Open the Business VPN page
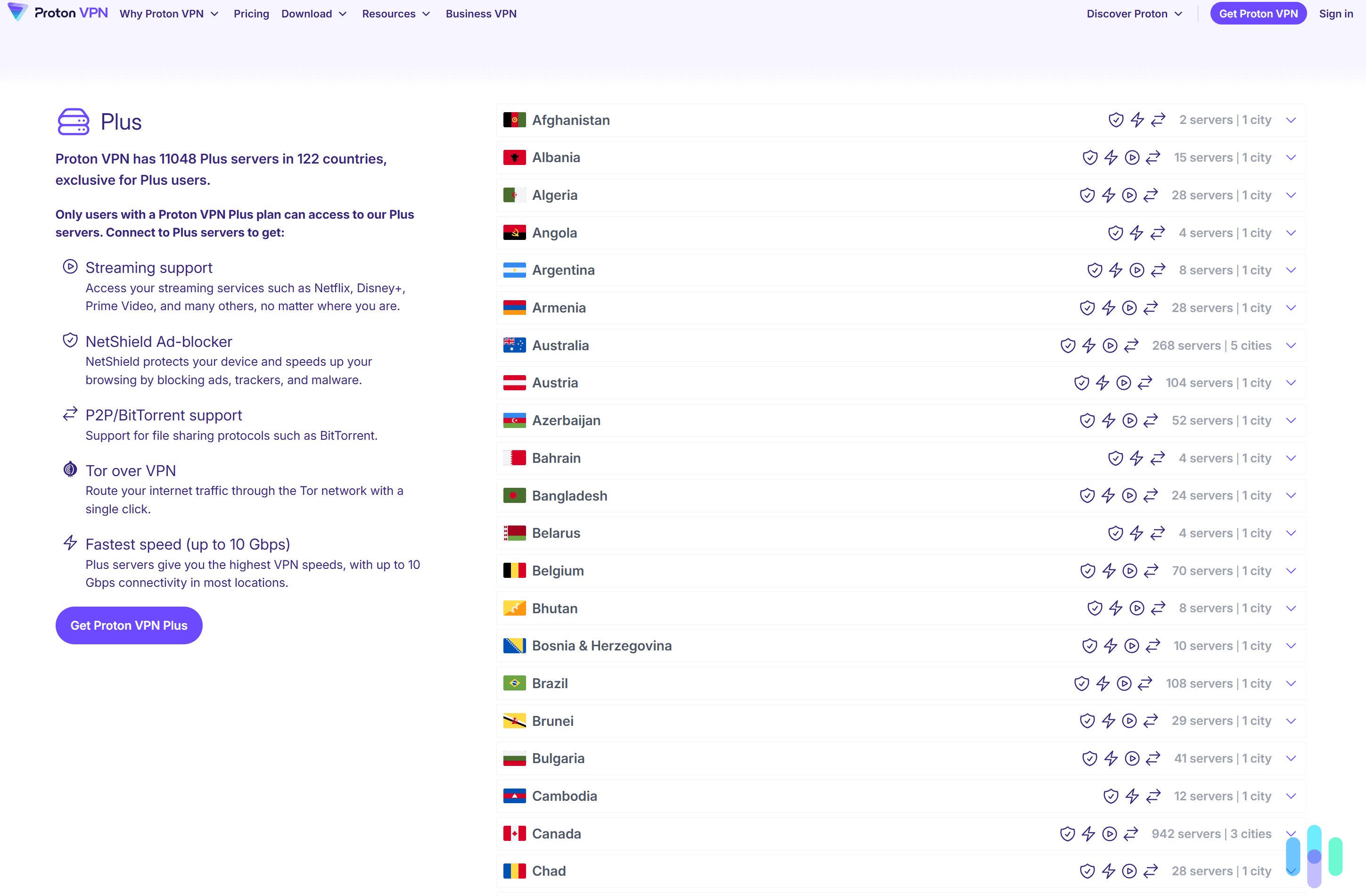The image size is (1366, 896). (x=481, y=13)
